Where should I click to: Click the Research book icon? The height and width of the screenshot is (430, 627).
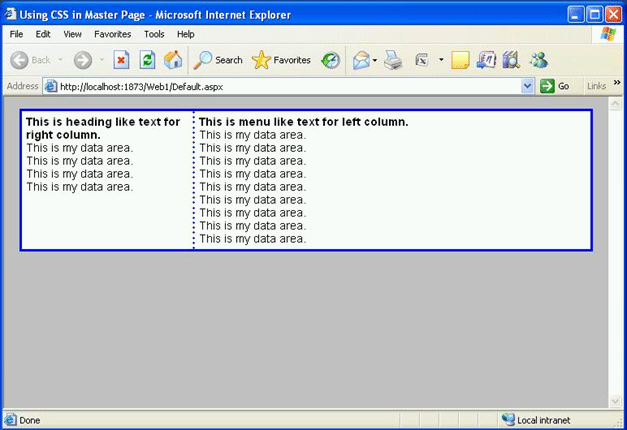(x=511, y=60)
